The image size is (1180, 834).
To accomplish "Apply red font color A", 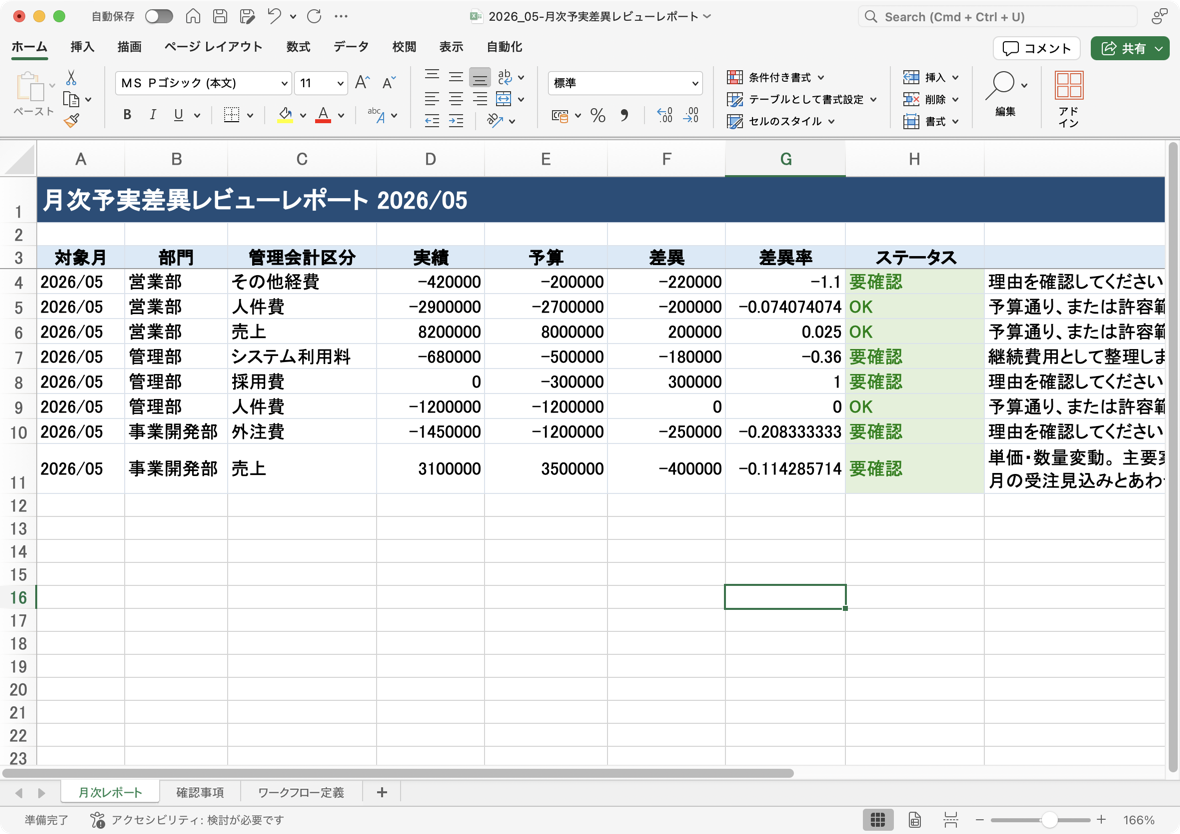I will tap(324, 114).
